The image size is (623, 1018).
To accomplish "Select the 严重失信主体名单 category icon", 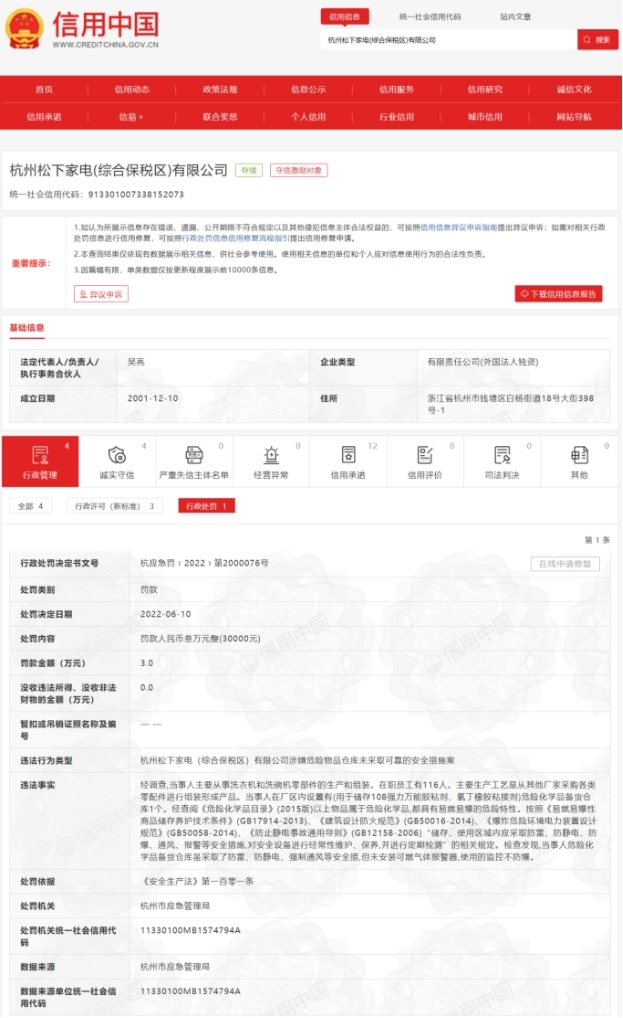I will tap(194, 462).
